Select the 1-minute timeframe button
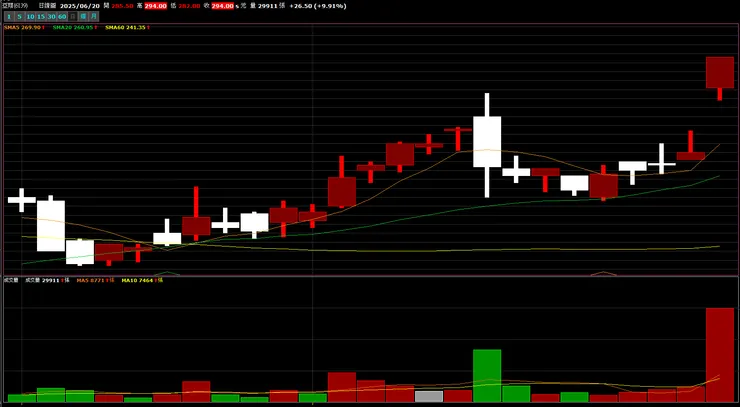740x407 pixels. click(9, 17)
